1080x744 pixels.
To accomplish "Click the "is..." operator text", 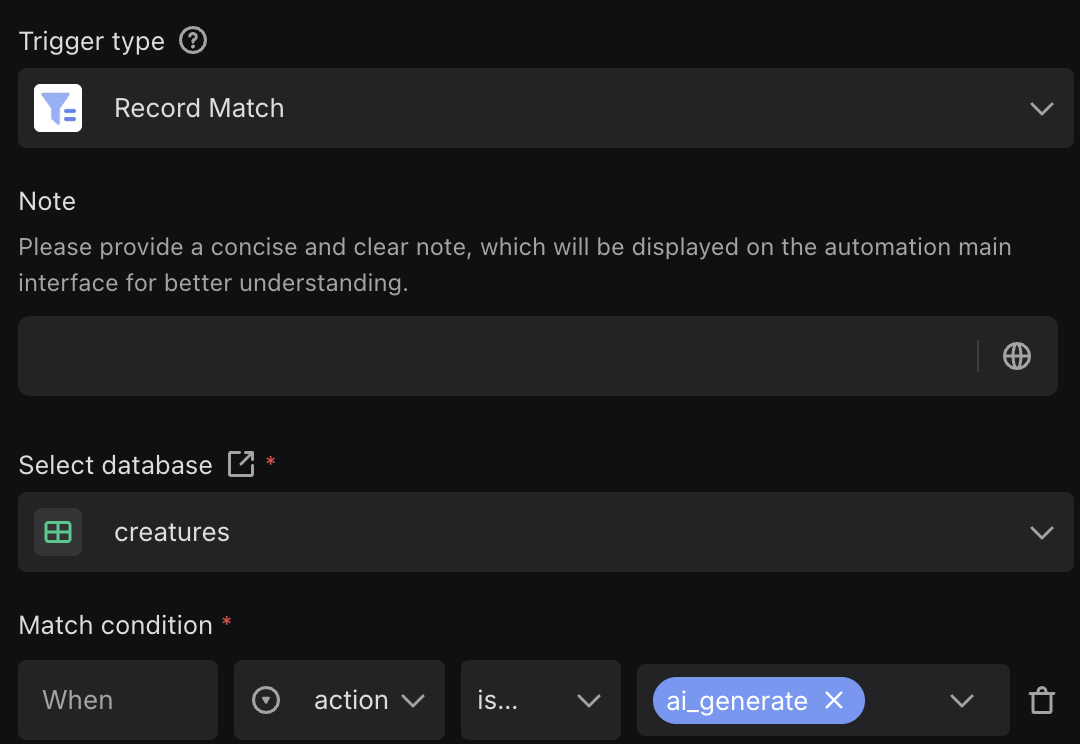I will point(498,701).
